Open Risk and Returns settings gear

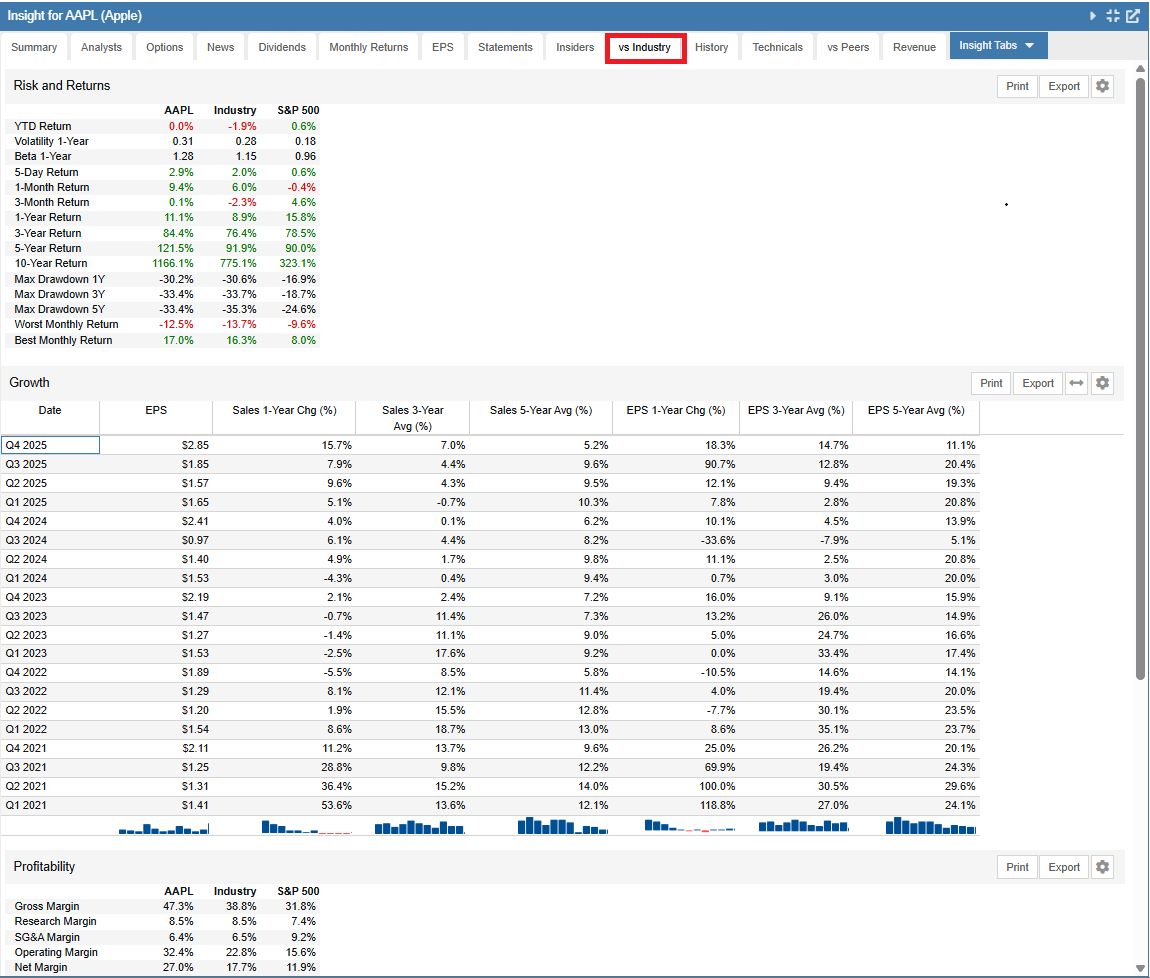click(x=1102, y=86)
